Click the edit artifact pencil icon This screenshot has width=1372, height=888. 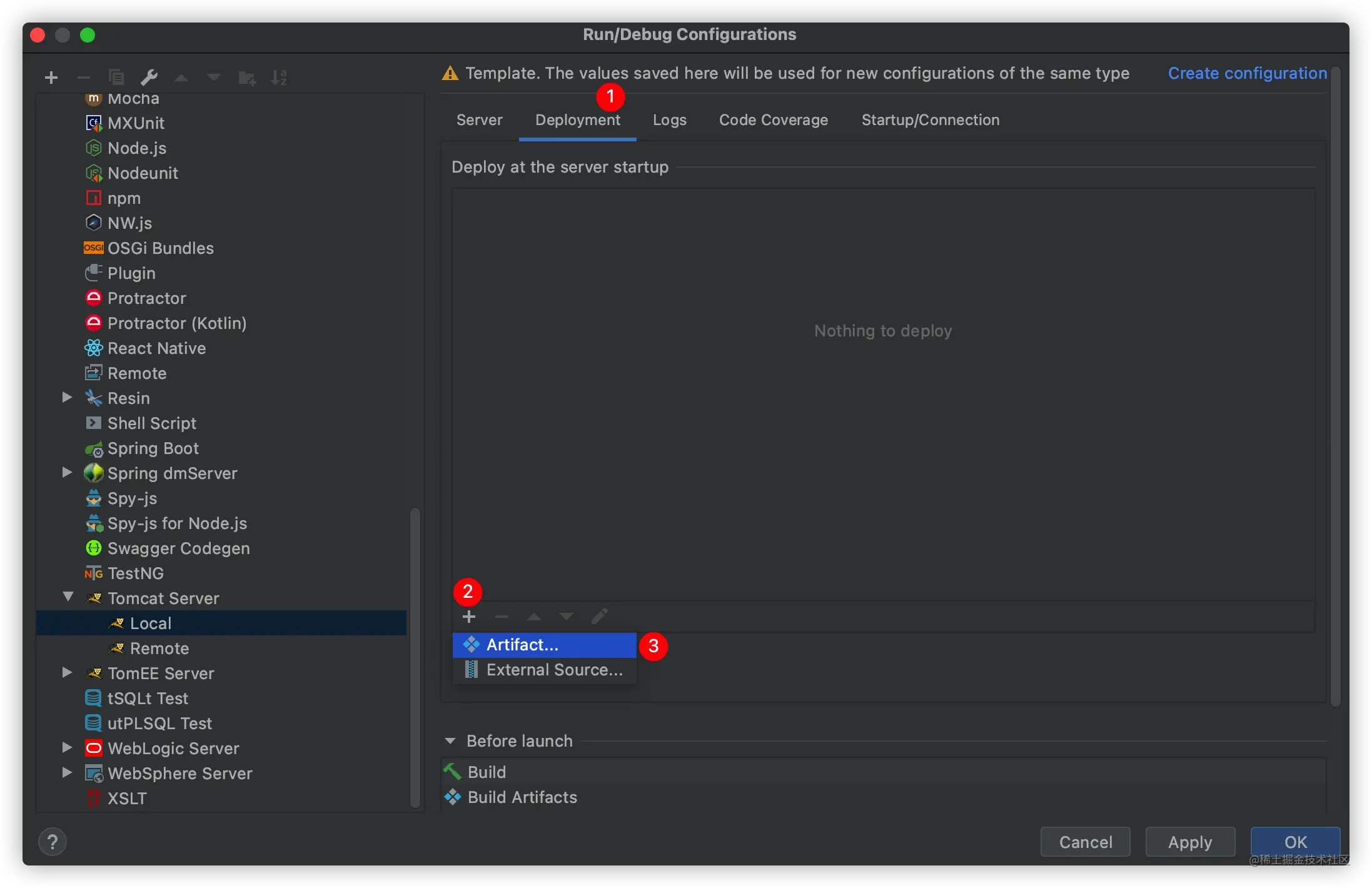(x=599, y=617)
